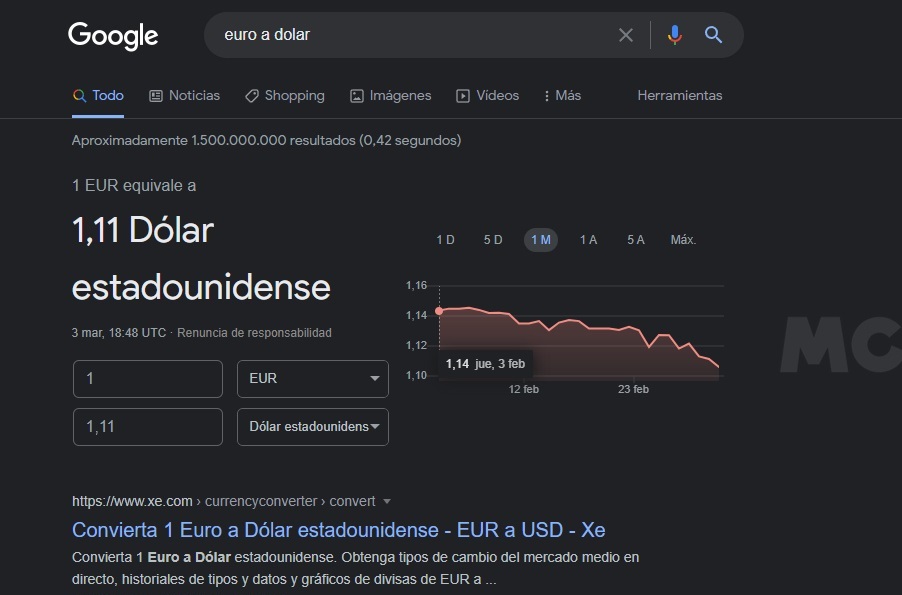Switch to the Shopping tab

[x=285, y=96]
